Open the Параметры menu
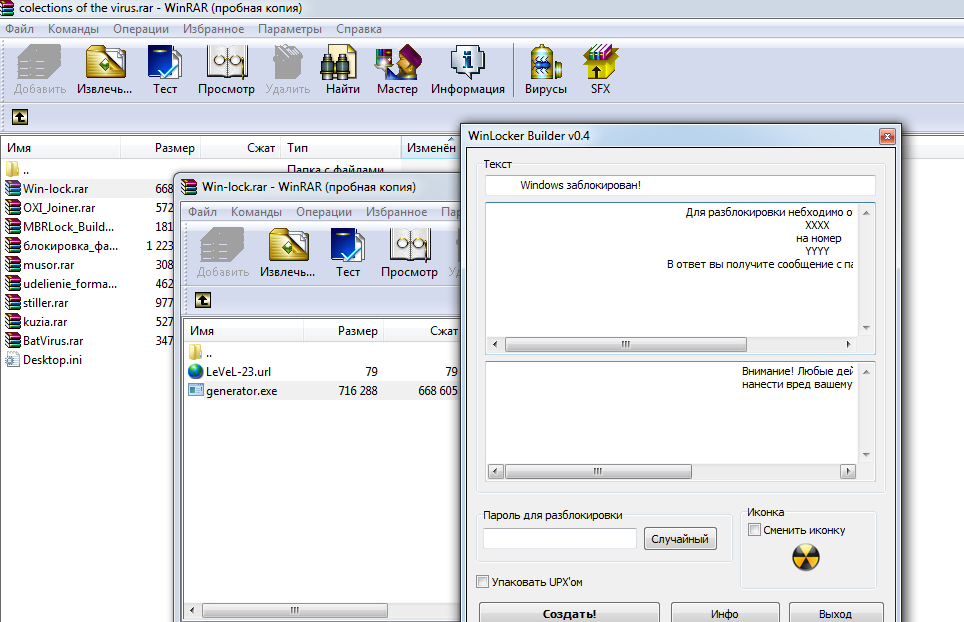964x622 pixels. (290, 29)
